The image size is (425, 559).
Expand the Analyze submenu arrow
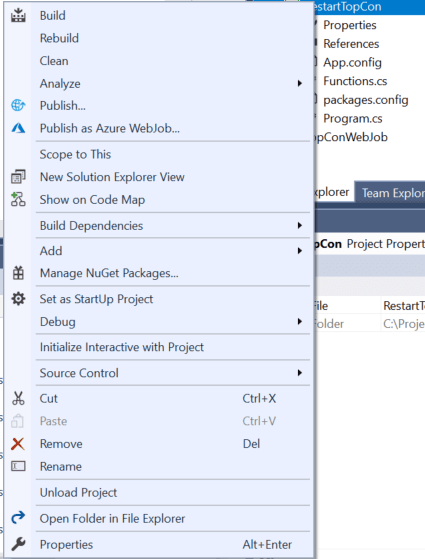tap(299, 83)
